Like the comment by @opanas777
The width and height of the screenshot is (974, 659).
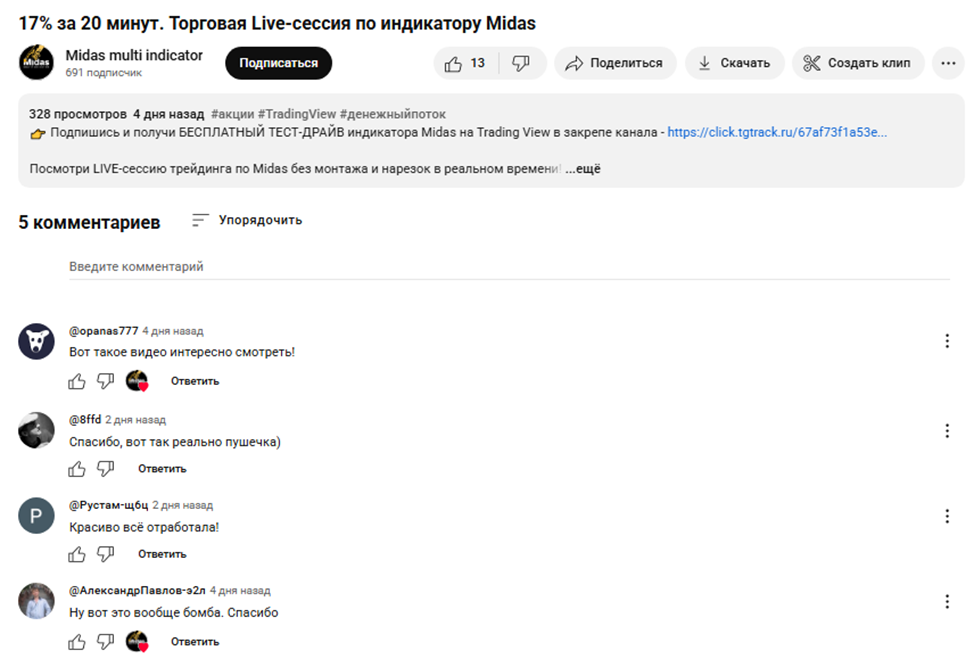pos(77,381)
